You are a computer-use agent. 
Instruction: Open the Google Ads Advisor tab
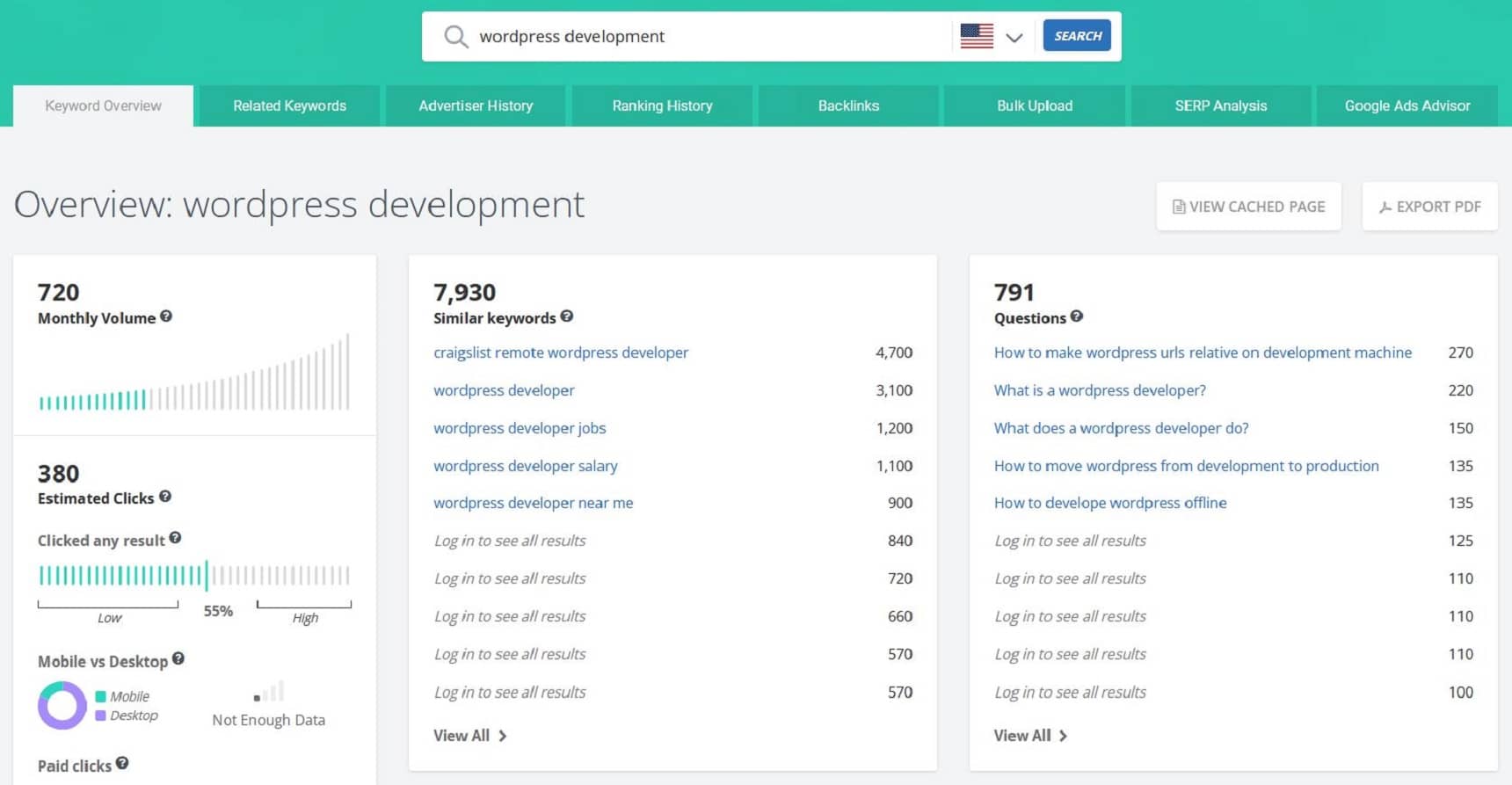[1407, 105]
